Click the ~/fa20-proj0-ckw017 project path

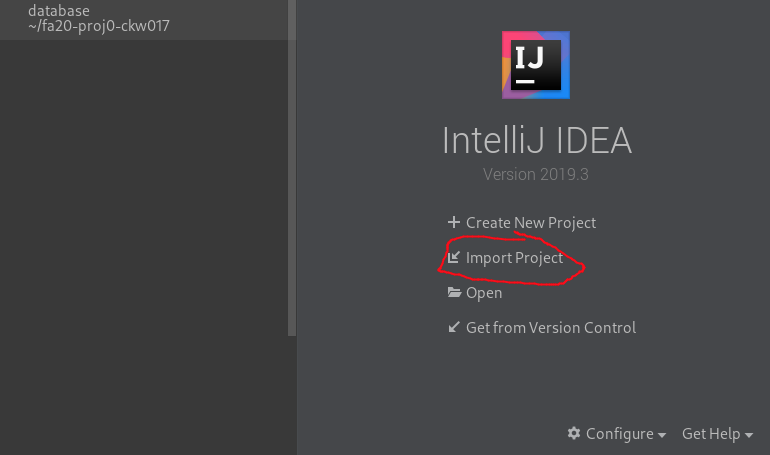(98, 26)
